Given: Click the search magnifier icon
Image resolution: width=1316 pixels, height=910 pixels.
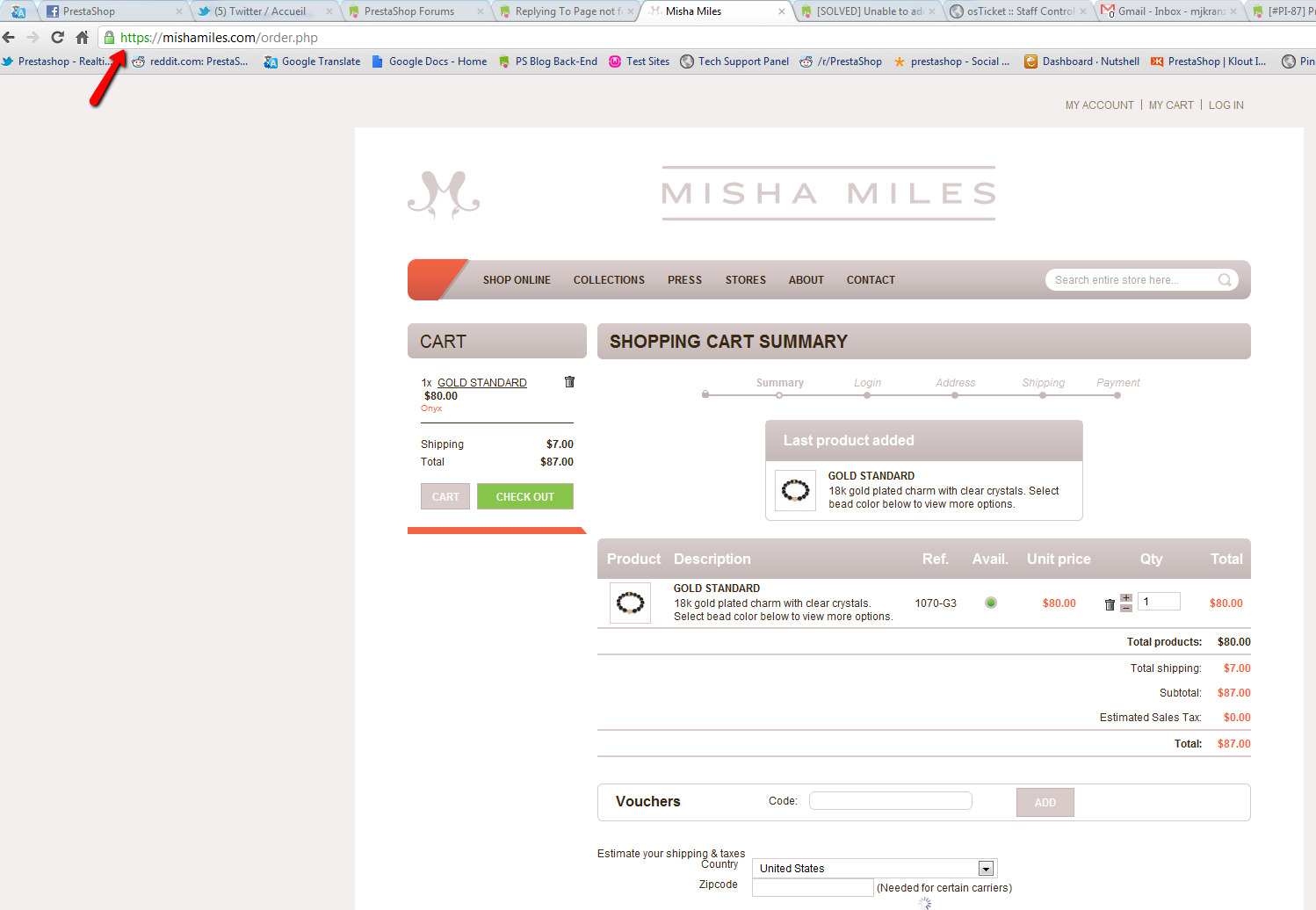Looking at the screenshot, I should coord(1225,280).
